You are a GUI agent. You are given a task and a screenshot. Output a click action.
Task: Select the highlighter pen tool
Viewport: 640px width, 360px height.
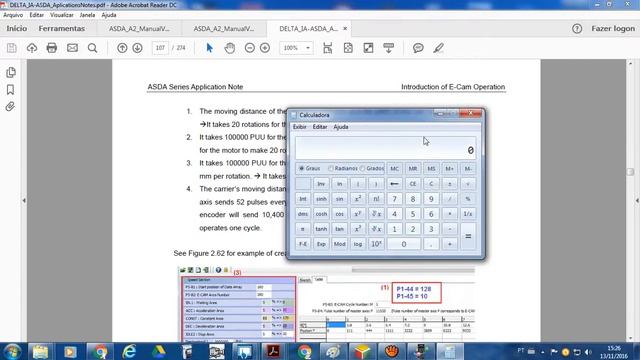pos(438,48)
